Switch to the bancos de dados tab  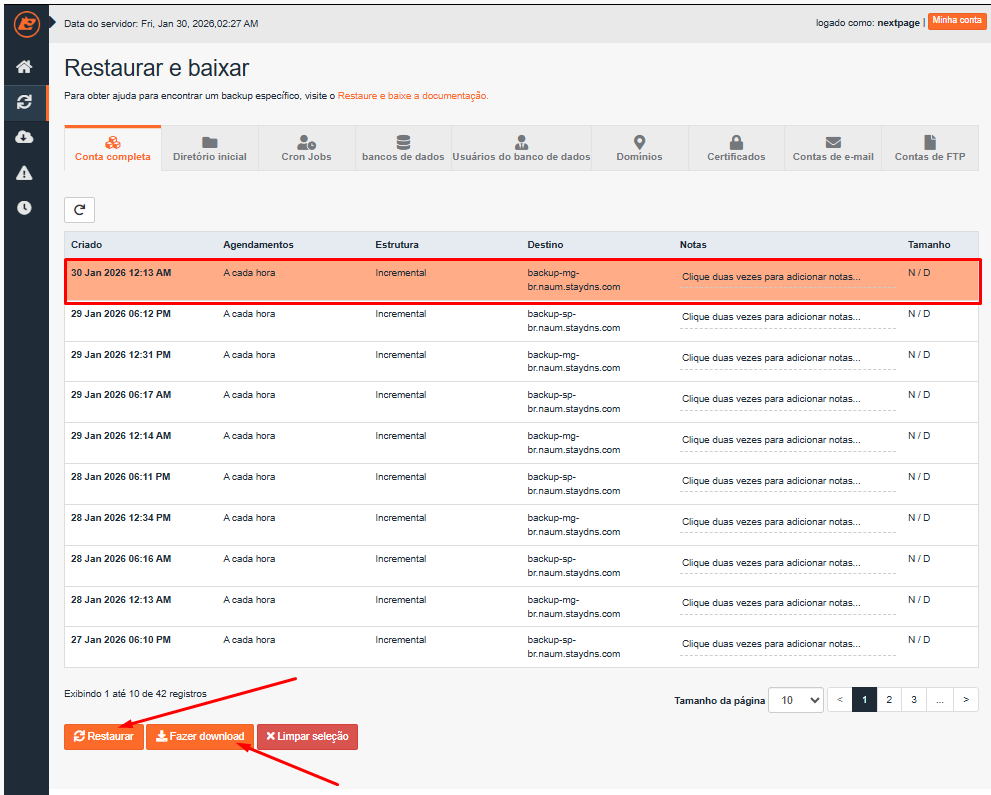coord(403,148)
